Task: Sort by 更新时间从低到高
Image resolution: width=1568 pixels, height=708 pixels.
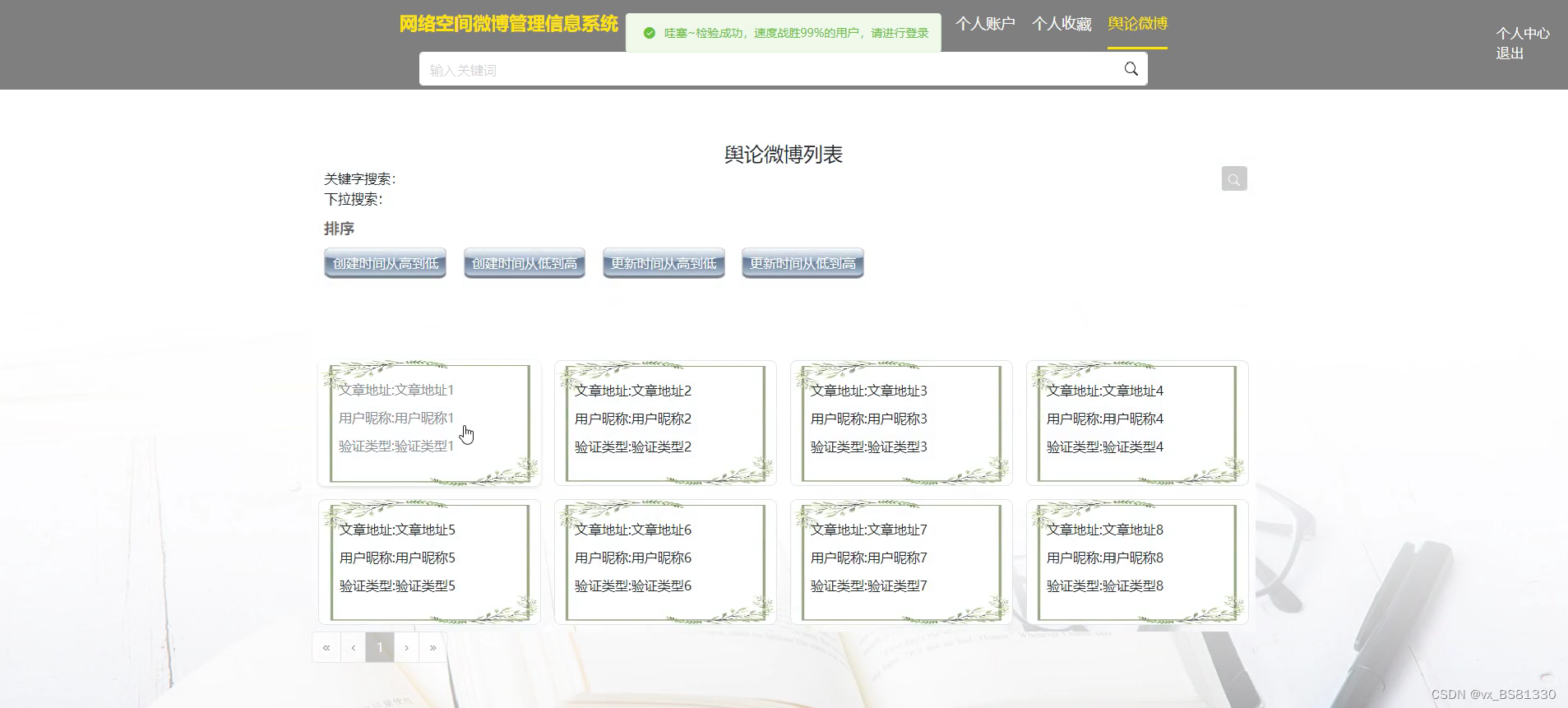Action: (x=803, y=263)
